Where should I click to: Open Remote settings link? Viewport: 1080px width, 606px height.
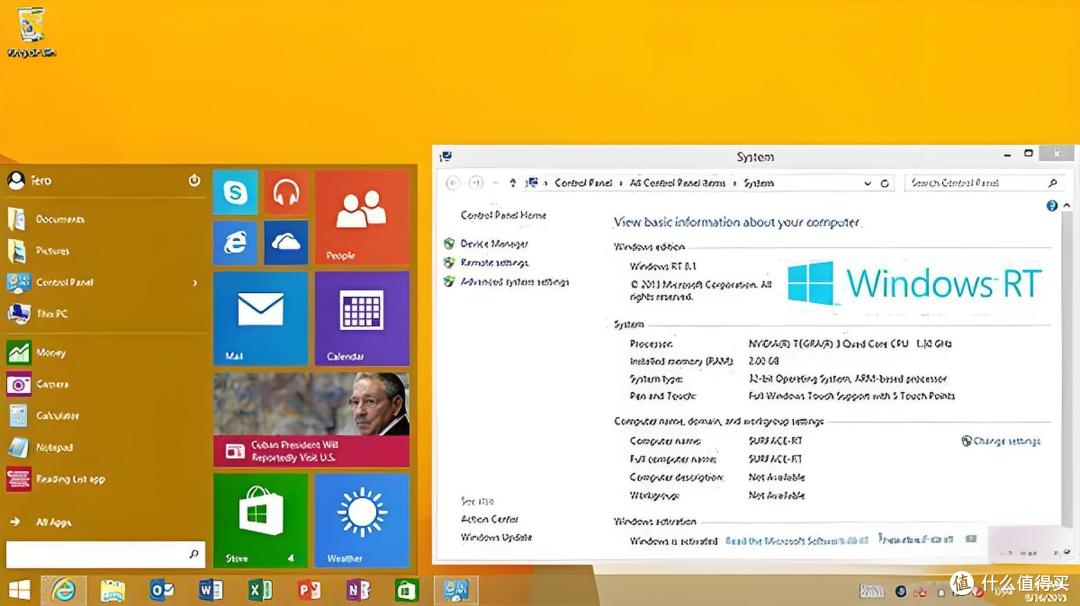tap(494, 262)
